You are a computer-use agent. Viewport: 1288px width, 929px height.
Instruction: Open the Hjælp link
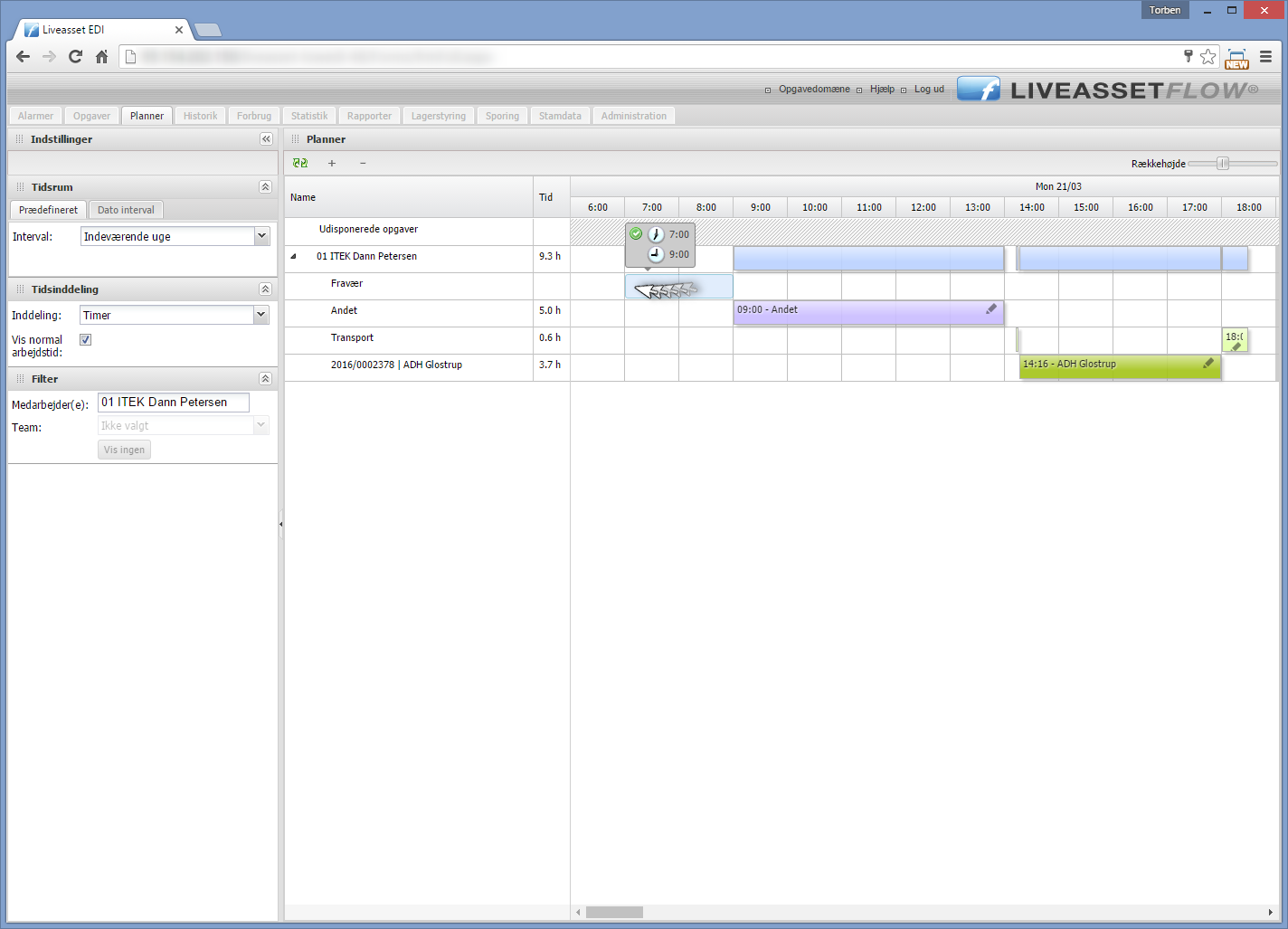click(882, 90)
